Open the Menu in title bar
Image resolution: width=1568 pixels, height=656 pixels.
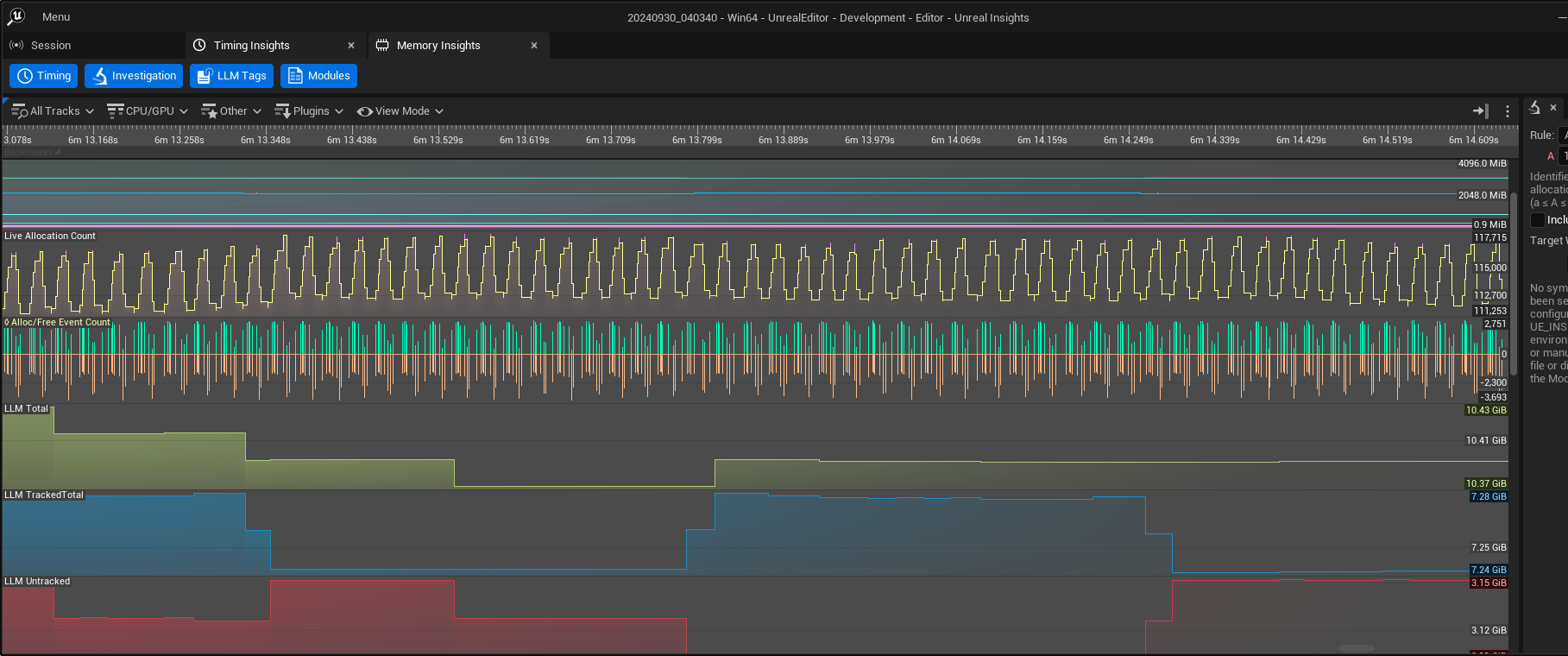[56, 17]
